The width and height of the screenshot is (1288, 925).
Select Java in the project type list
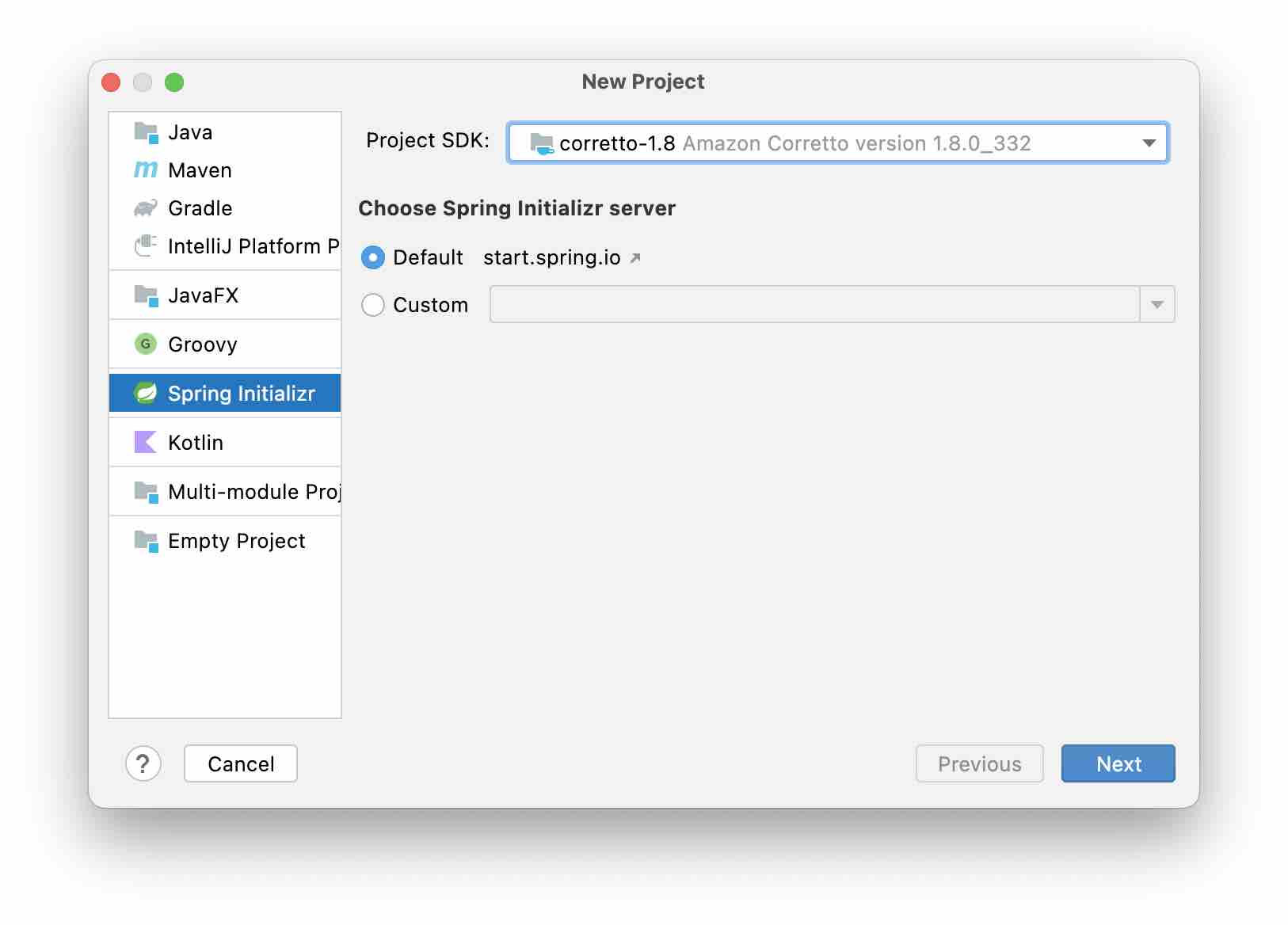click(x=190, y=132)
